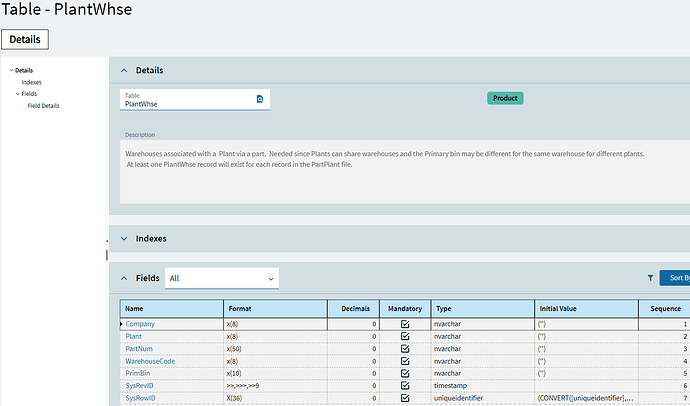Click the Details tab button at the top
The image size is (690, 406).
coord(25,39)
